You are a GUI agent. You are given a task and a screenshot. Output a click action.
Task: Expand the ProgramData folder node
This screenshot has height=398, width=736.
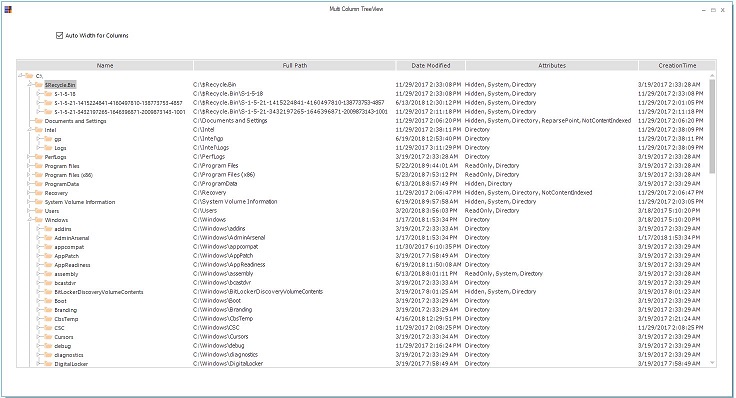[30, 184]
